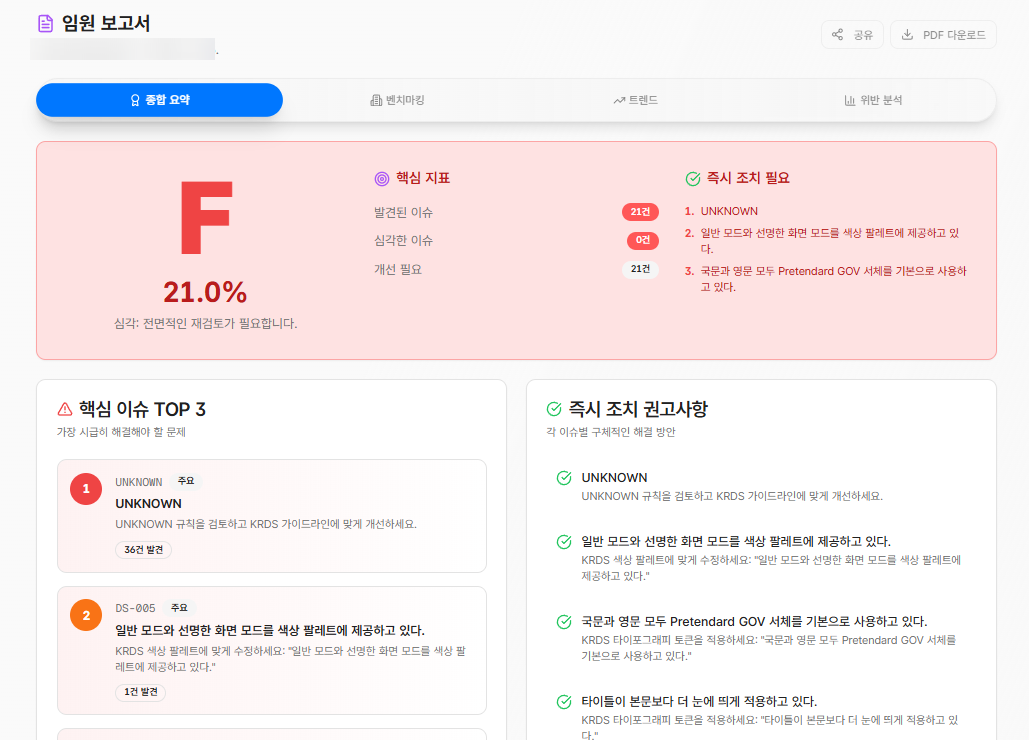This screenshot has height=740, width=1029.
Task: Click the 0건 badge for 심각한 이슈
Action: tap(643, 240)
